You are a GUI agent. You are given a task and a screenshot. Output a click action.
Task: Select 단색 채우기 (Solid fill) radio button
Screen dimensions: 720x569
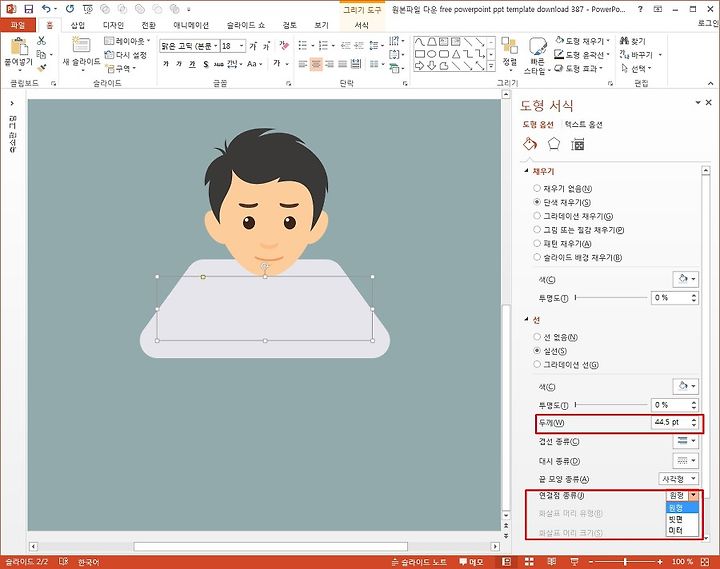536,202
